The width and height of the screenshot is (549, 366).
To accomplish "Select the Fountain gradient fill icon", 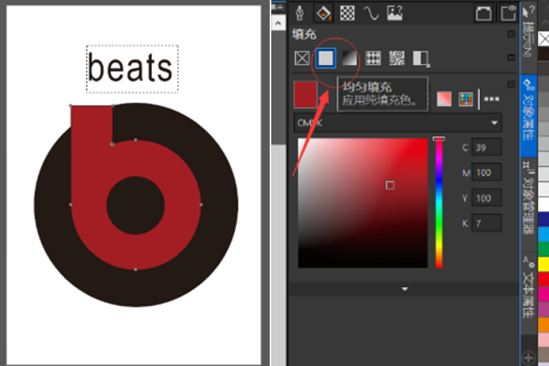I will 349,58.
